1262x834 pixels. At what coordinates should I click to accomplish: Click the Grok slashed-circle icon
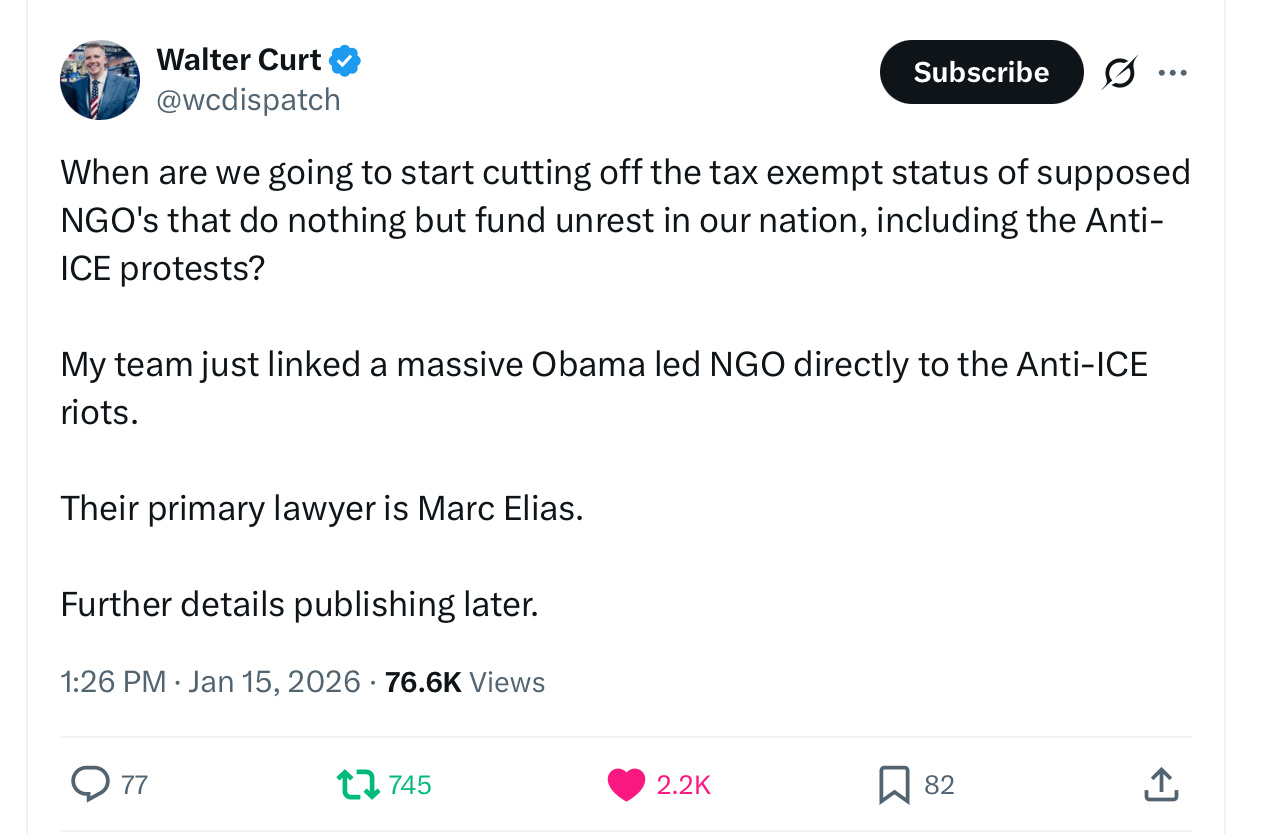click(x=1119, y=72)
